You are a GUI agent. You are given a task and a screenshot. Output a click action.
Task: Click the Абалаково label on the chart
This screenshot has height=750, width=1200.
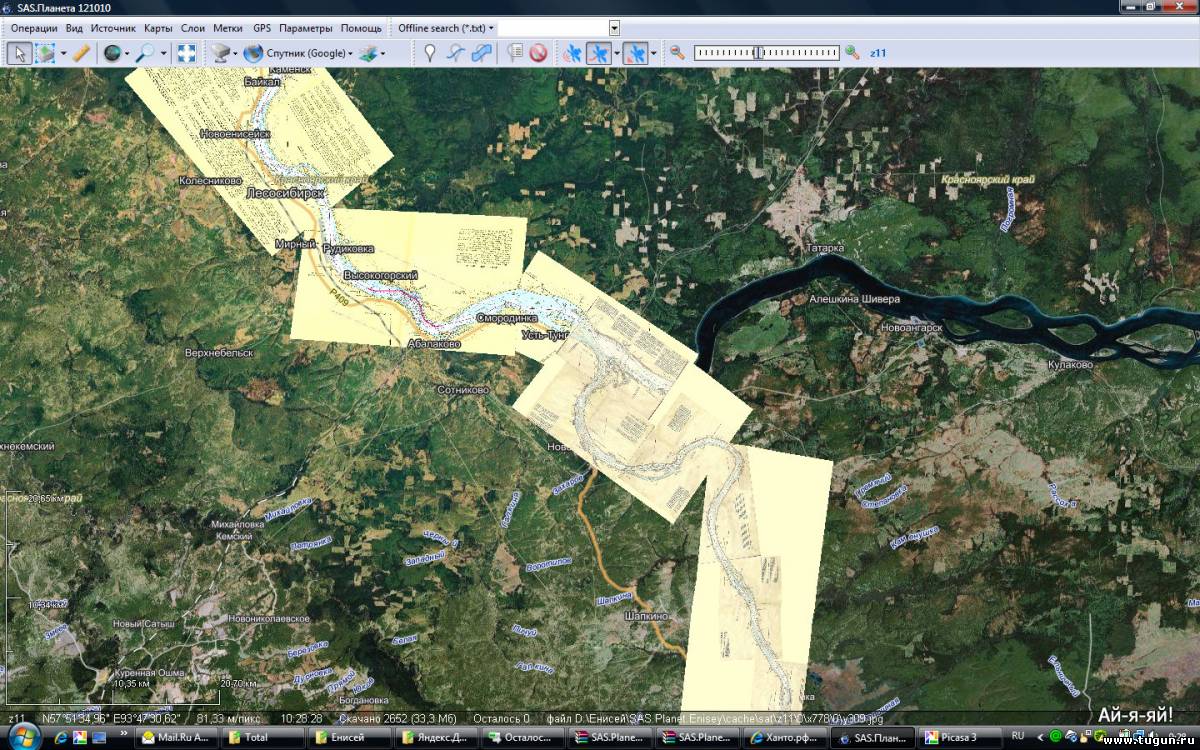(434, 343)
